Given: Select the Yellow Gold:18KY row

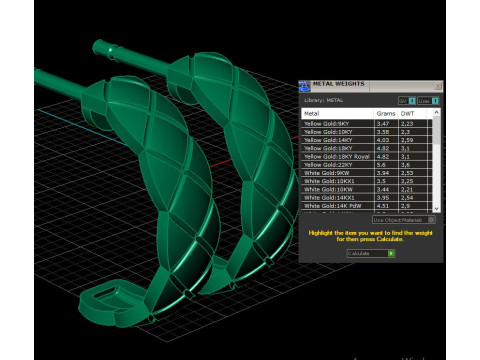Looking at the screenshot, I should 367,148.
